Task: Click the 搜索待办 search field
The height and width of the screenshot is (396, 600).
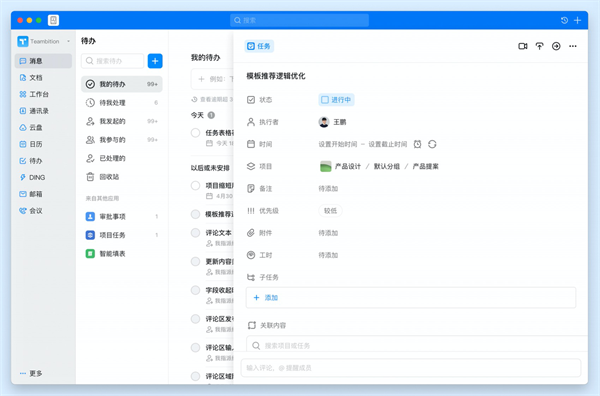Action: (x=112, y=61)
